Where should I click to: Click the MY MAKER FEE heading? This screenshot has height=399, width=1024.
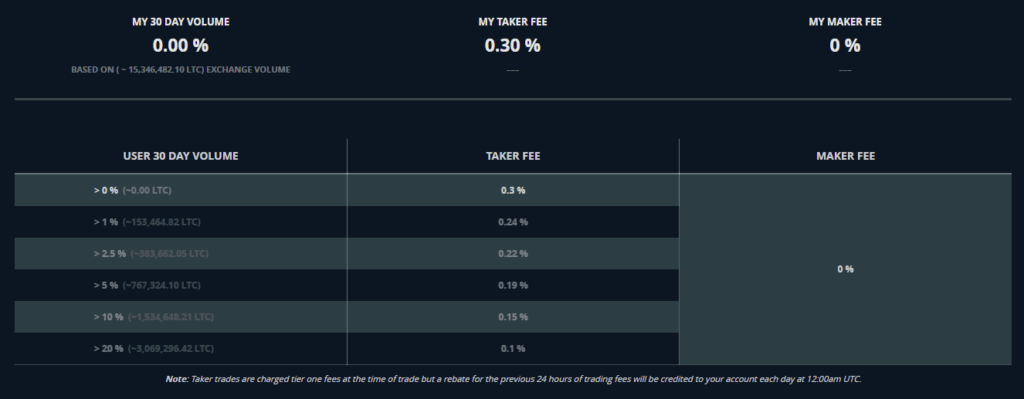tap(845, 22)
